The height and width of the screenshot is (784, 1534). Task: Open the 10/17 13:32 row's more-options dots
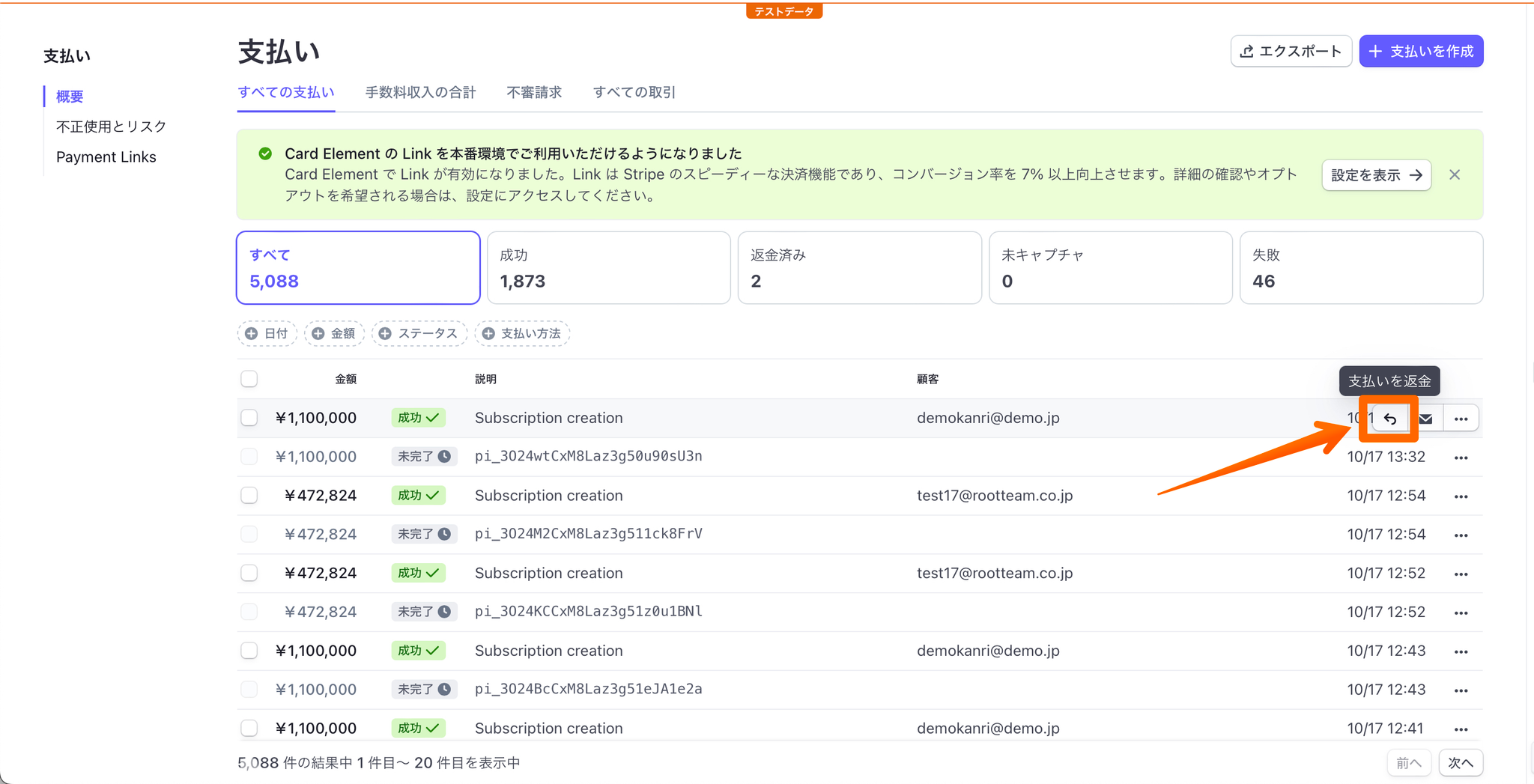coord(1461,458)
